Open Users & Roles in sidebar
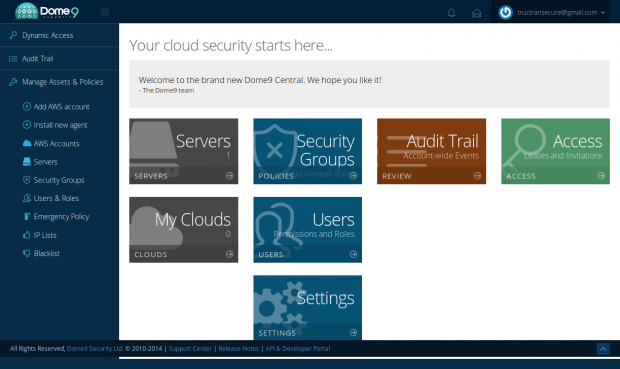The height and width of the screenshot is (369, 620). [56, 198]
